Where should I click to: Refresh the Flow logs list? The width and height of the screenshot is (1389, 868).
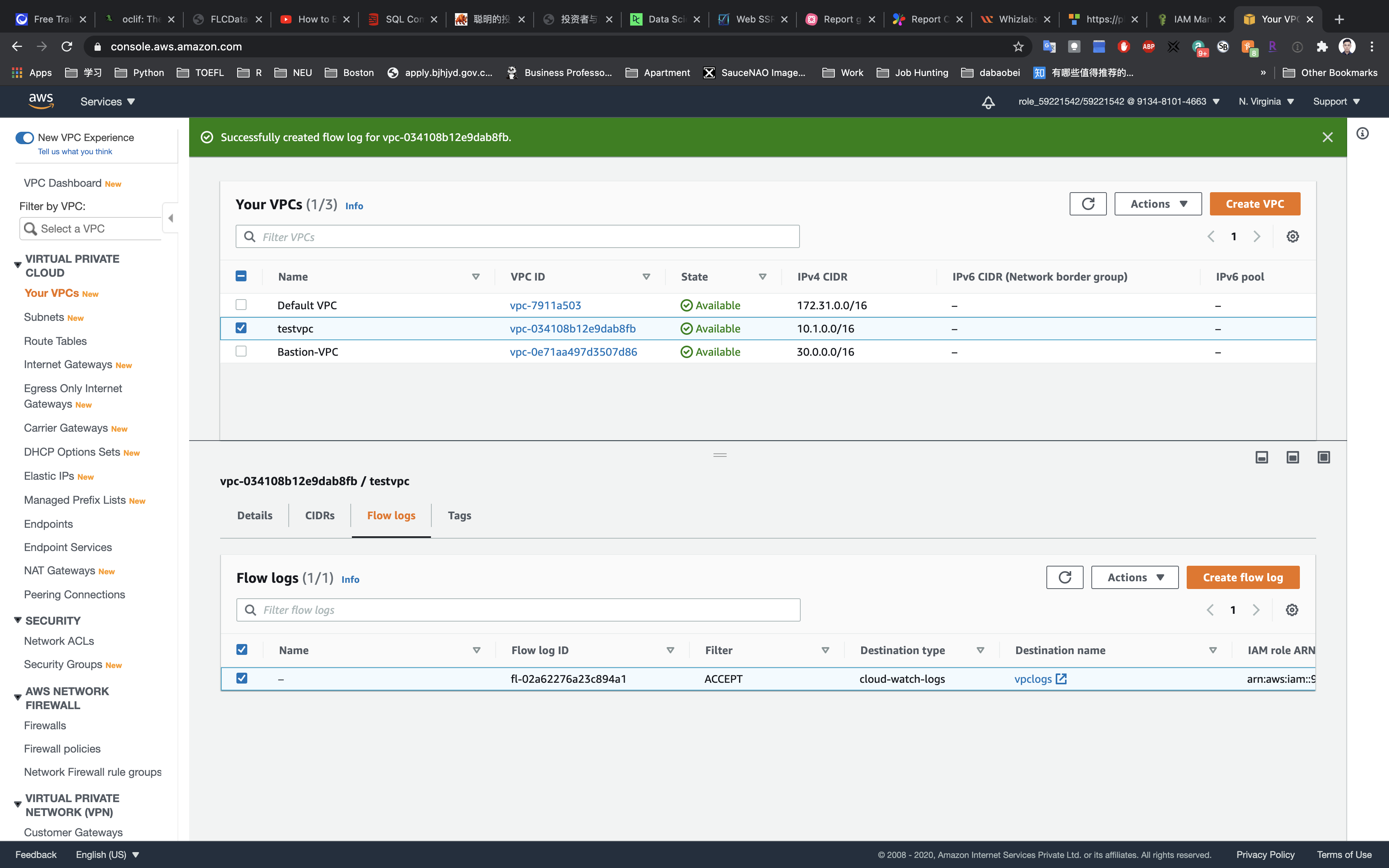pos(1064,577)
